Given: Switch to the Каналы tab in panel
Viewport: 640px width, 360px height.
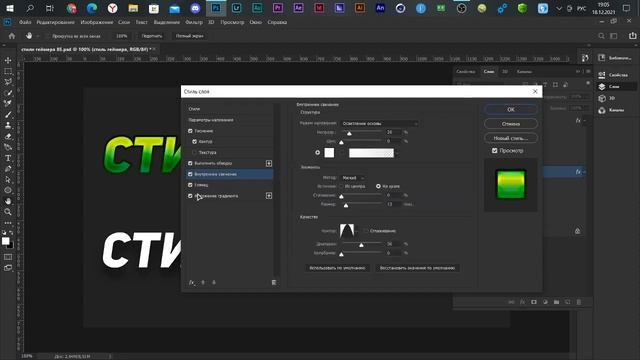Looking at the screenshot, I should click(x=524, y=71).
